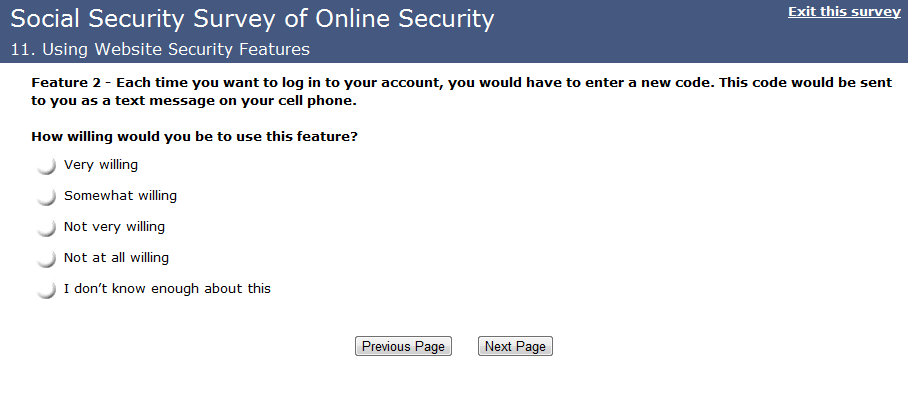Click the Next Page button
The image size is (908, 395).
coord(515,346)
